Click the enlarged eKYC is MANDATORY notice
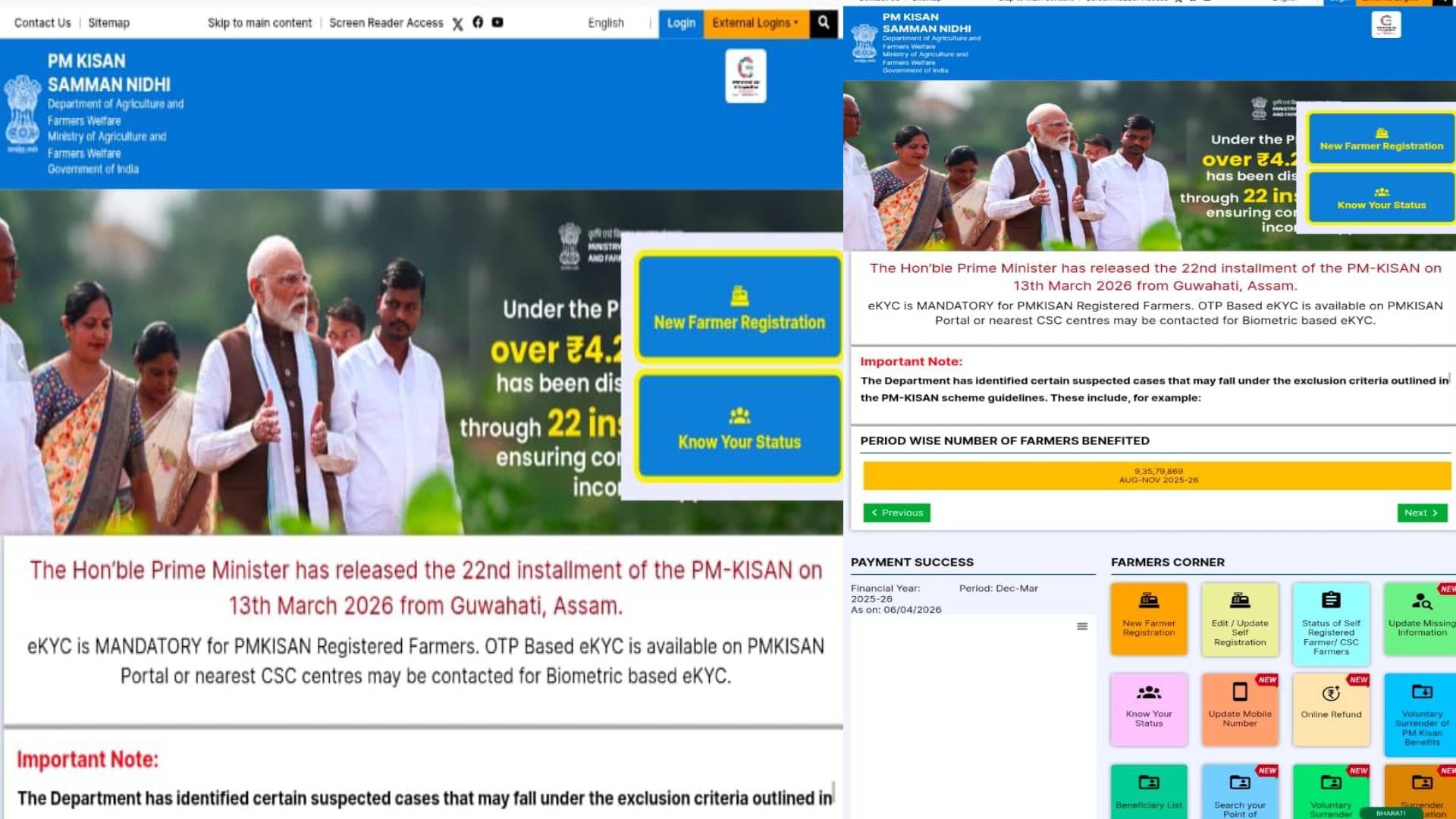1456x819 pixels. (425, 661)
